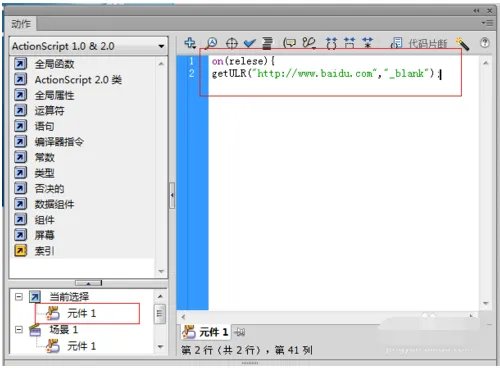Collapse the panel using double-arrow icon

[476, 11]
